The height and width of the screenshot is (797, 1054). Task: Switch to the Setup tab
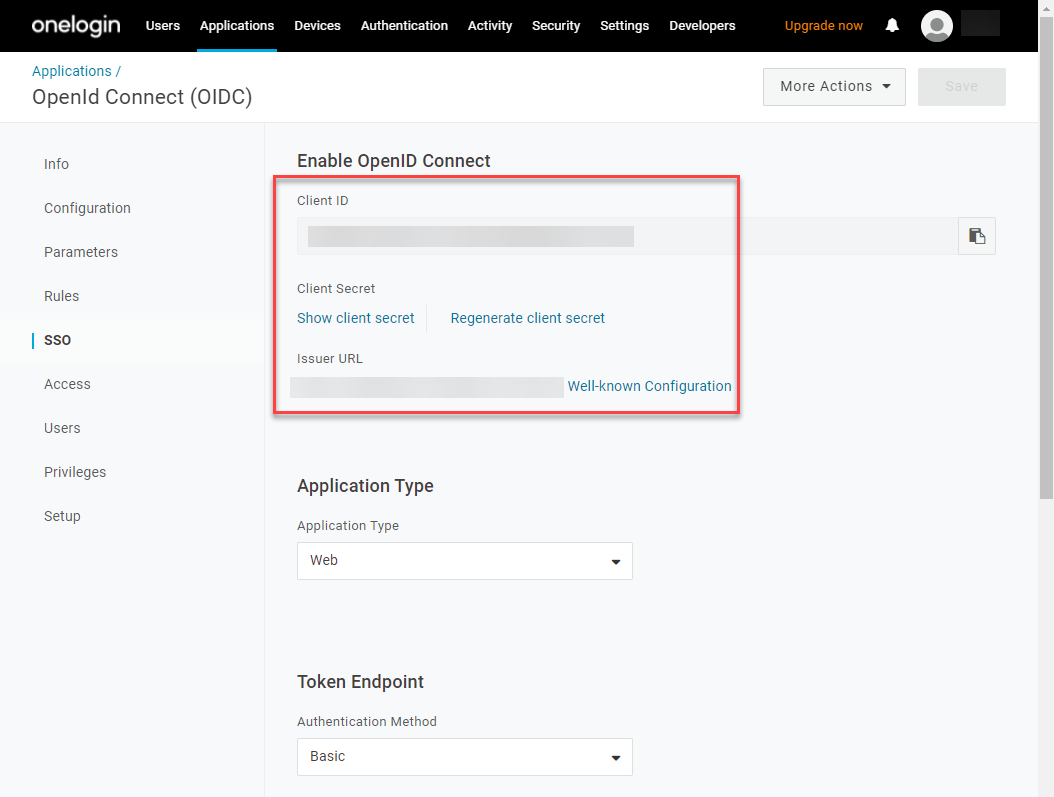click(x=62, y=516)
